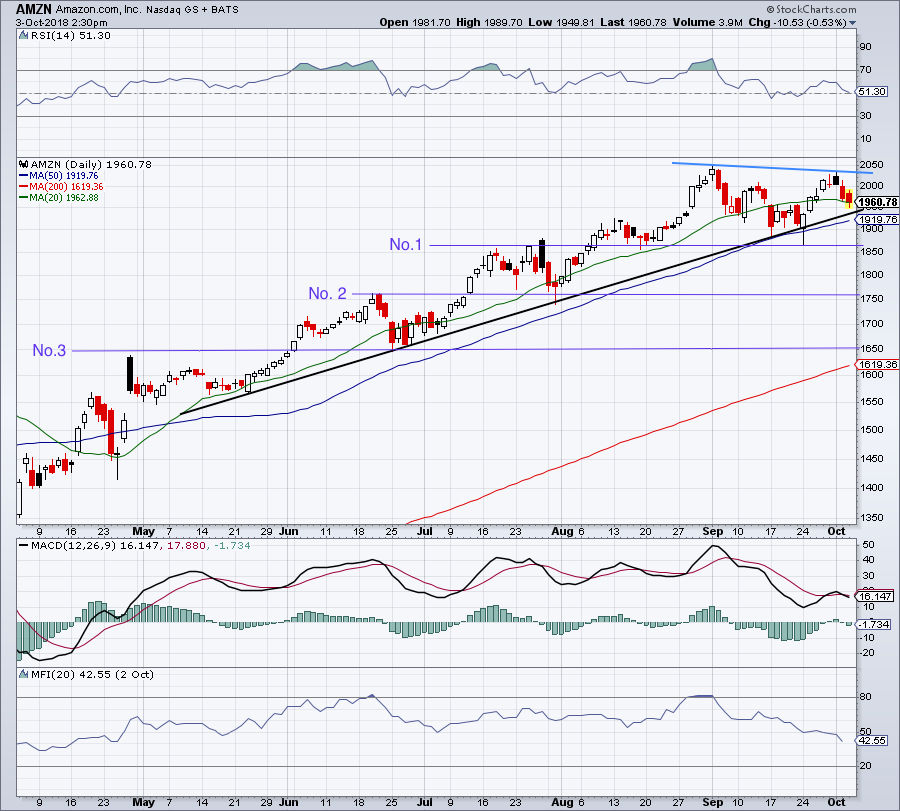The image size is (900, 811).
Task: Click the 1619.36 MA200 price tag
Action: (876, 364)
